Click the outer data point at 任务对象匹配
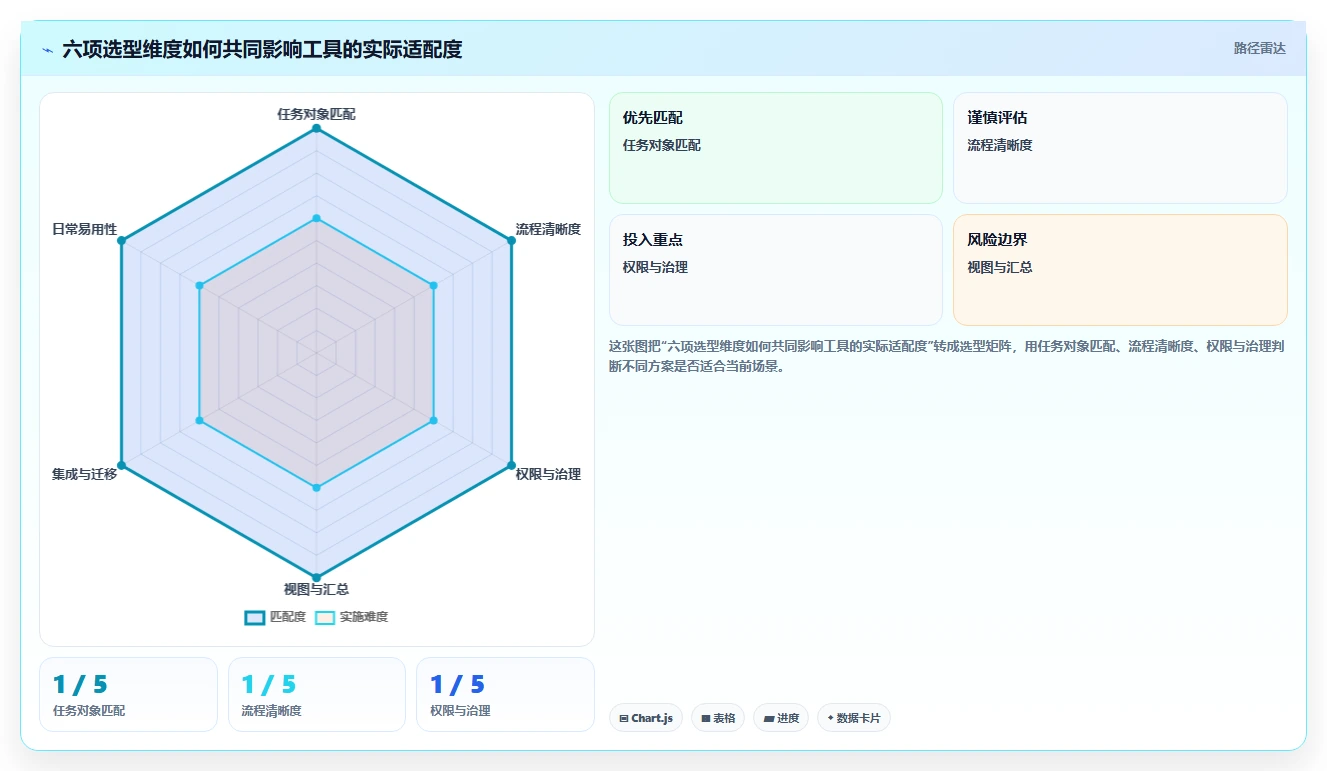The height and width of the screenshot is (771, 1327). tap(316, 128)
